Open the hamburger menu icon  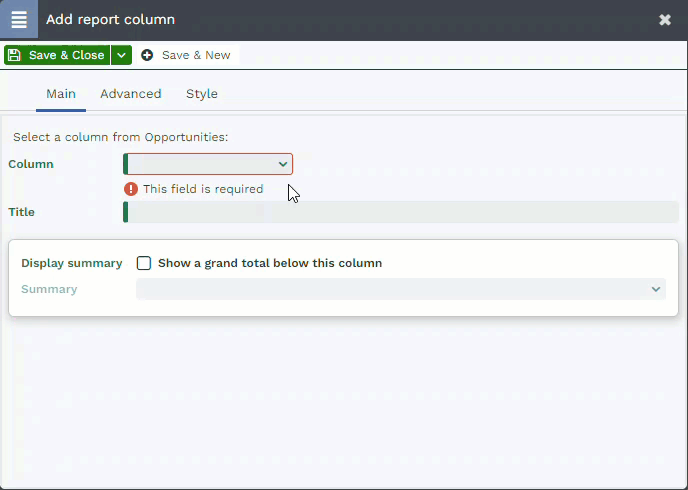pos(19,19)
